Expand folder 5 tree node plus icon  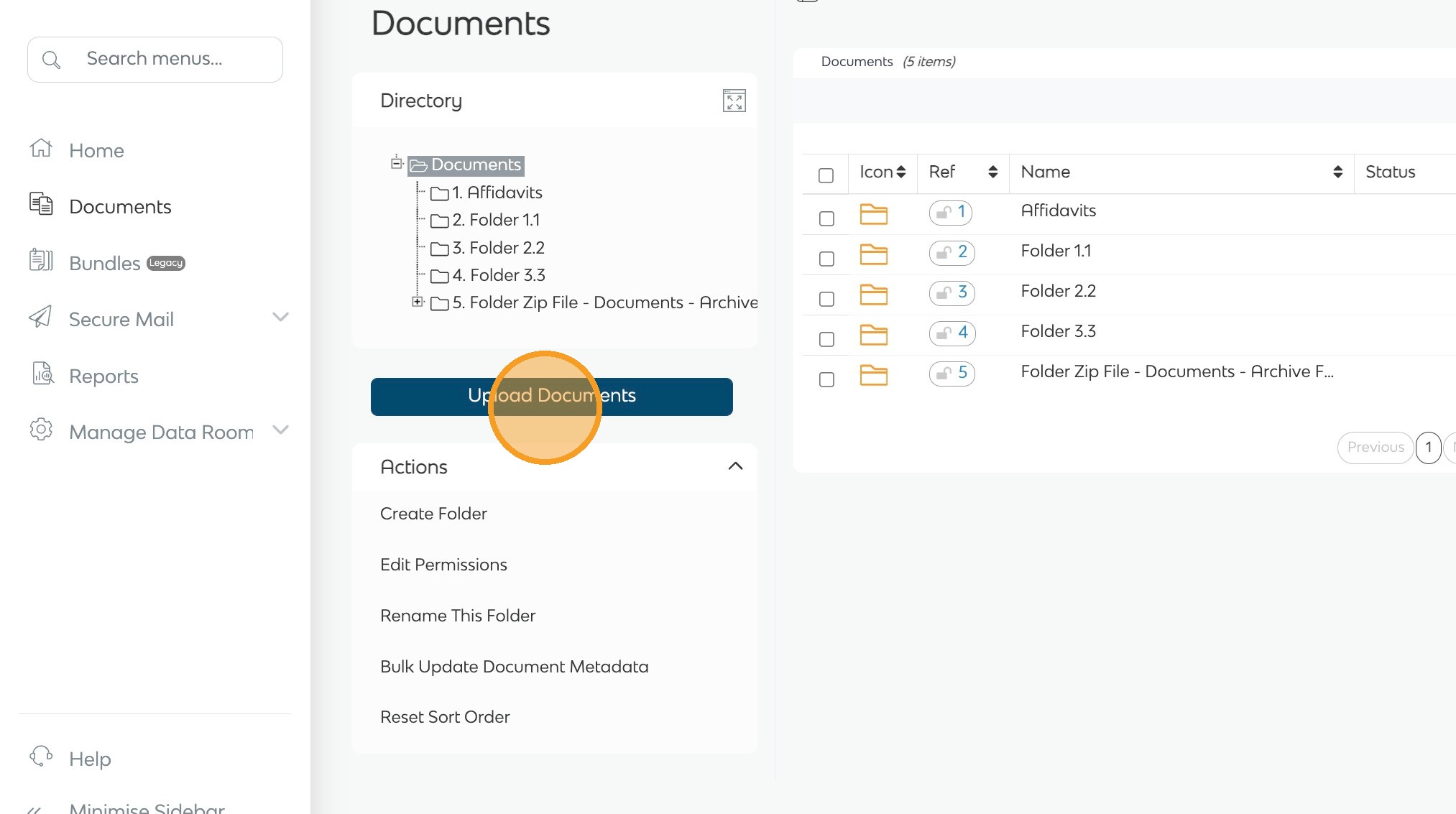point(418,302)
